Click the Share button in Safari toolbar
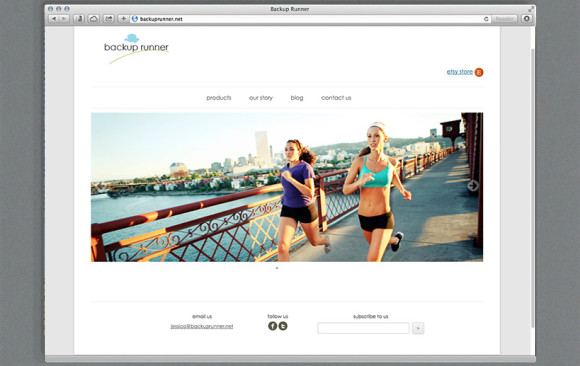The width and height of the screenshot is (580, 366). 108,19
